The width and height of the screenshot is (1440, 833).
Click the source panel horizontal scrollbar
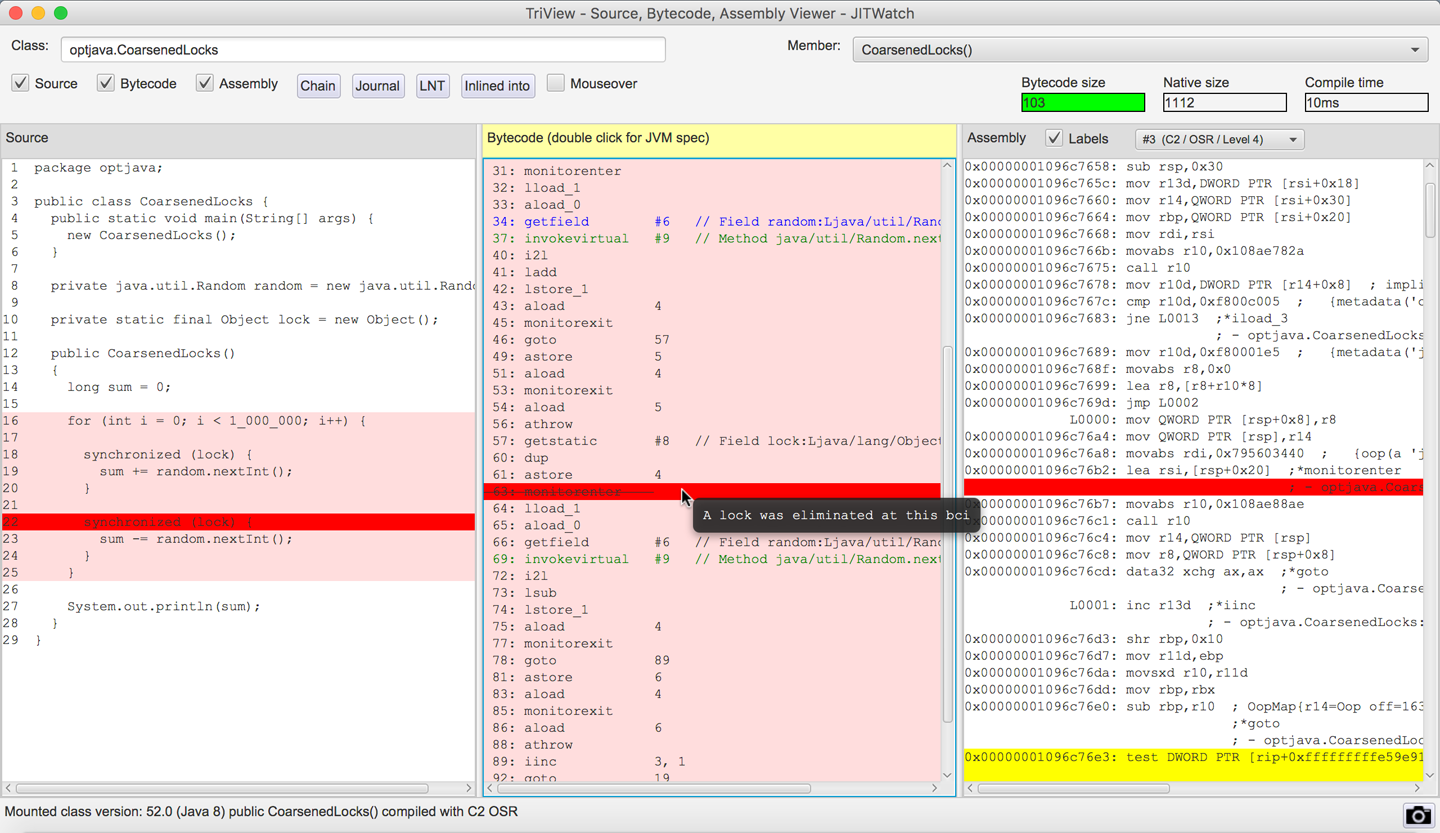point(222,788)
